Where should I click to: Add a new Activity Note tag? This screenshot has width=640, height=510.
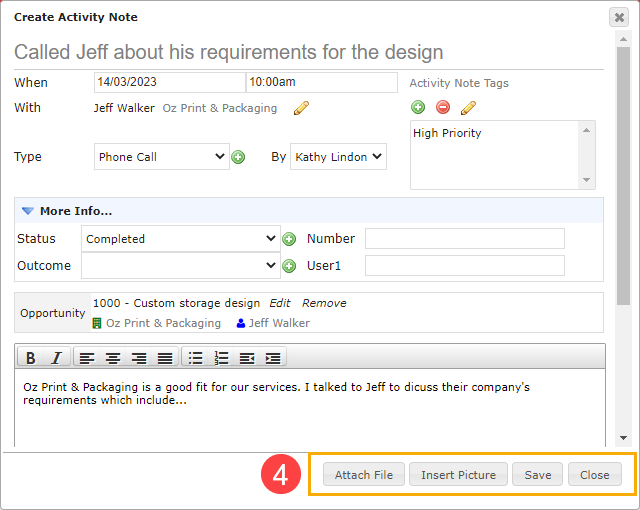click(x=418, y=107)
